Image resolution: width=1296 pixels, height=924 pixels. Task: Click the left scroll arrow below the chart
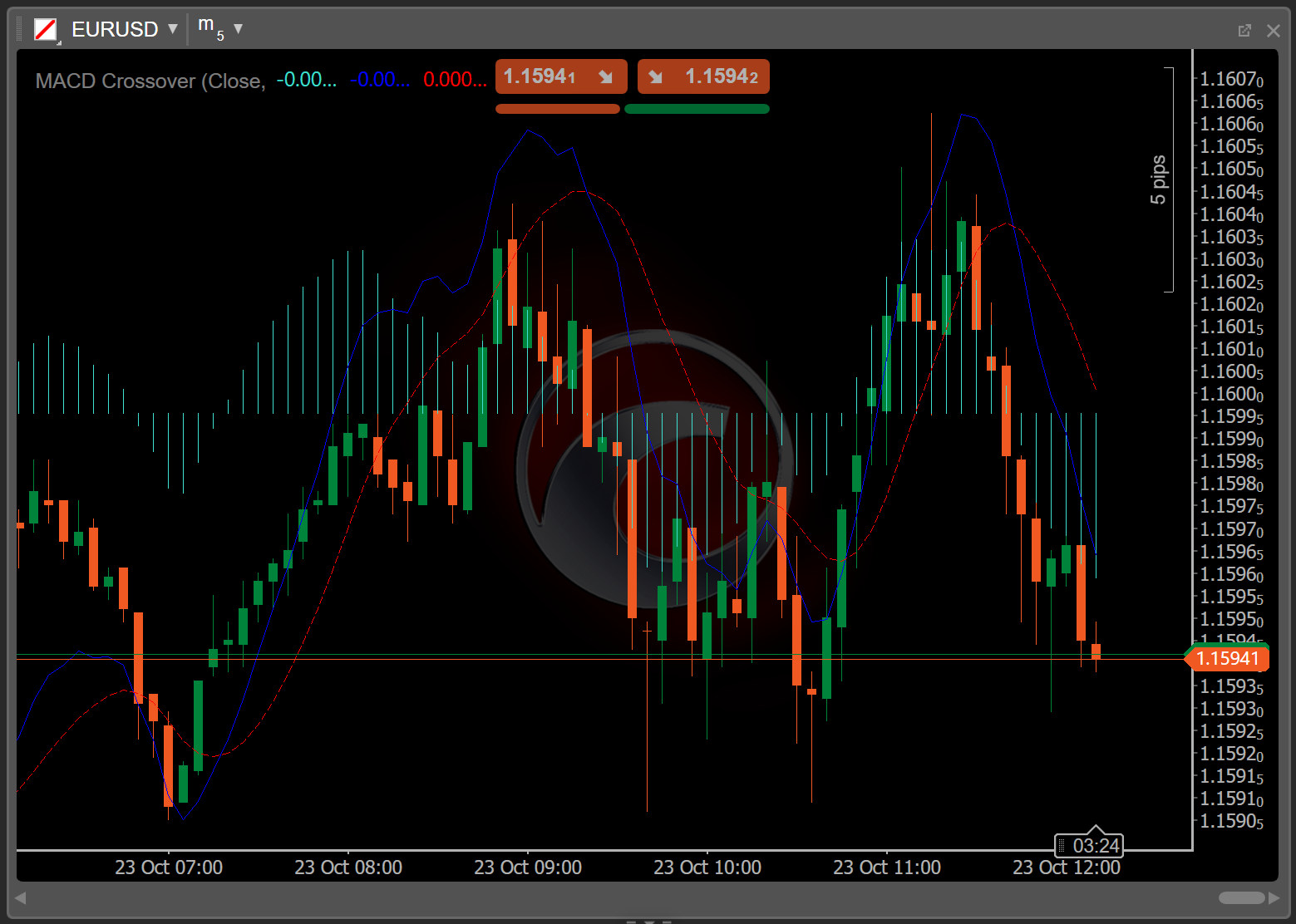click(18, 898)
